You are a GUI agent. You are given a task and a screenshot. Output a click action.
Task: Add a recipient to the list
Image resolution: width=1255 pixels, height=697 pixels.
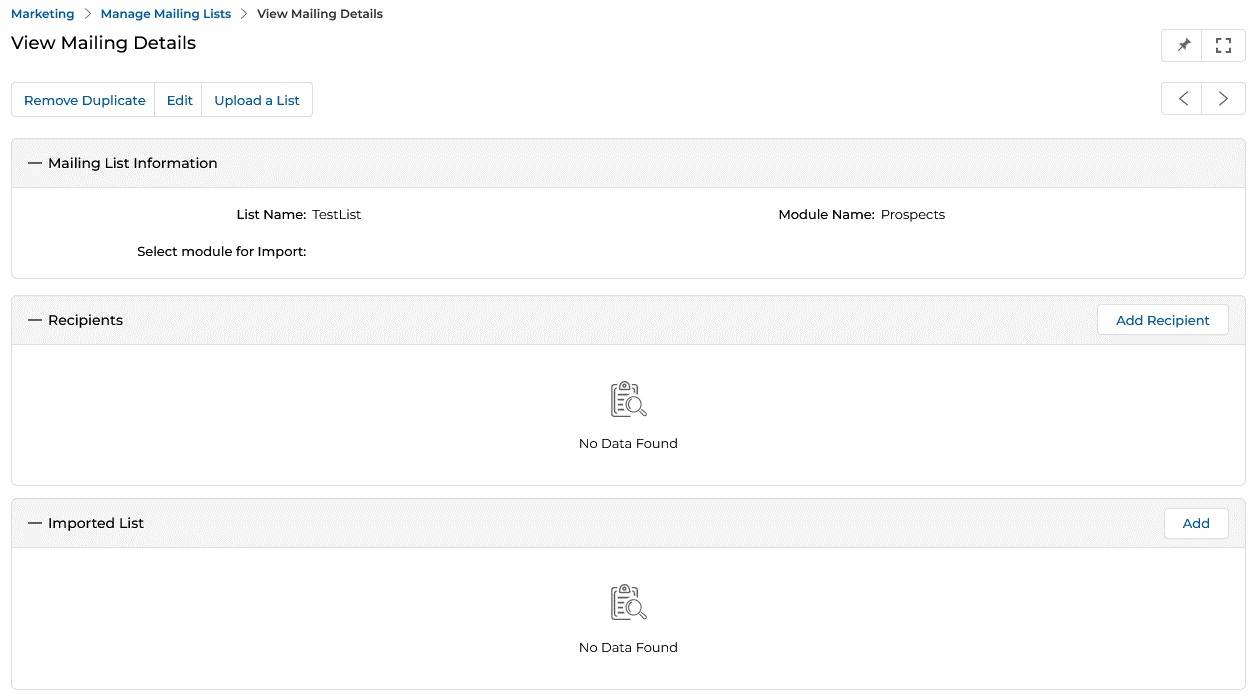pos(1162,320)
